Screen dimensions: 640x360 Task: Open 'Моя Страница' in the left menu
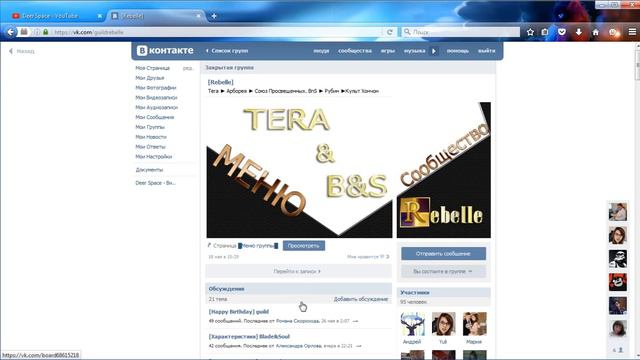click(152, 68)
